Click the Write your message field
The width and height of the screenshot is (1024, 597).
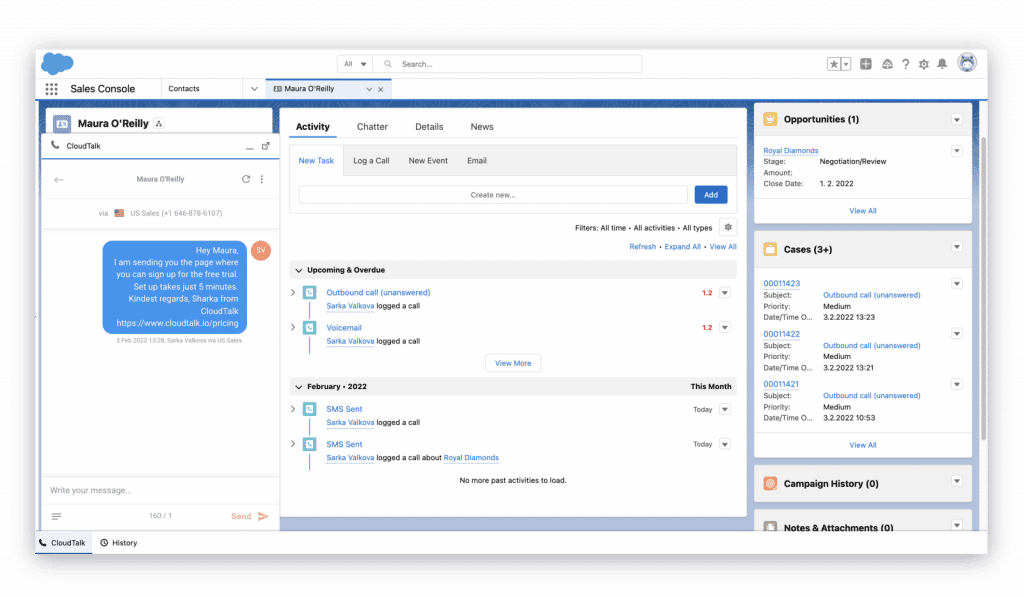[x=161, y=491]
